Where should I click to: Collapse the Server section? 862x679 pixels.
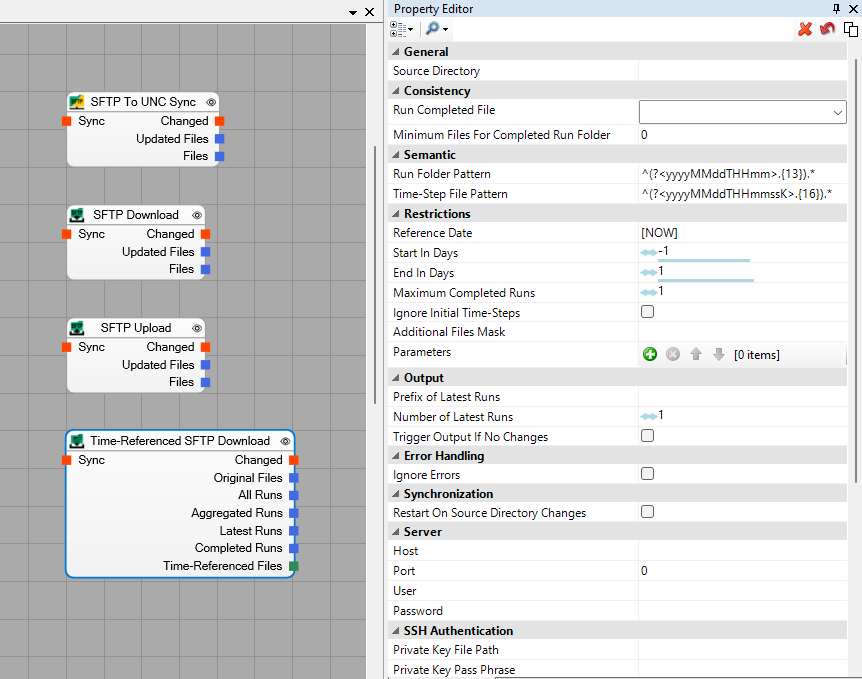click(x=396, y=532)
